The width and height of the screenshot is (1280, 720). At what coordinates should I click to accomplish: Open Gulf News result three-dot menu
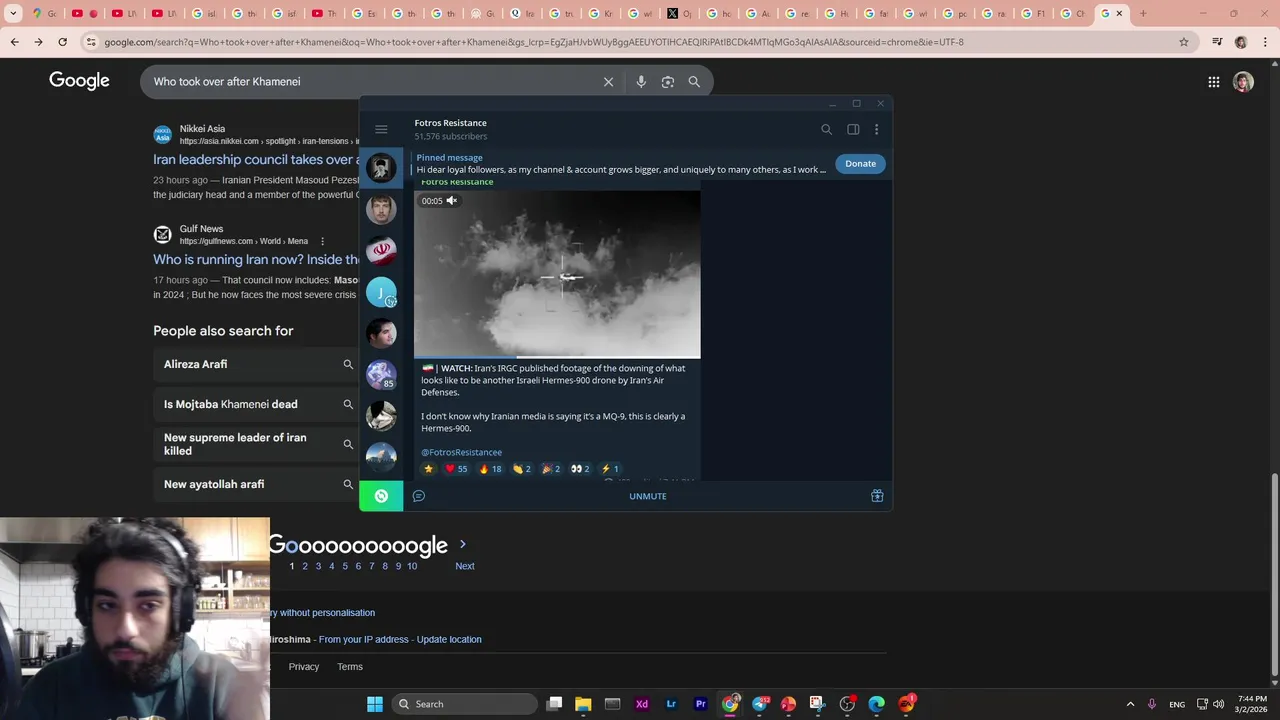[322, 241]
